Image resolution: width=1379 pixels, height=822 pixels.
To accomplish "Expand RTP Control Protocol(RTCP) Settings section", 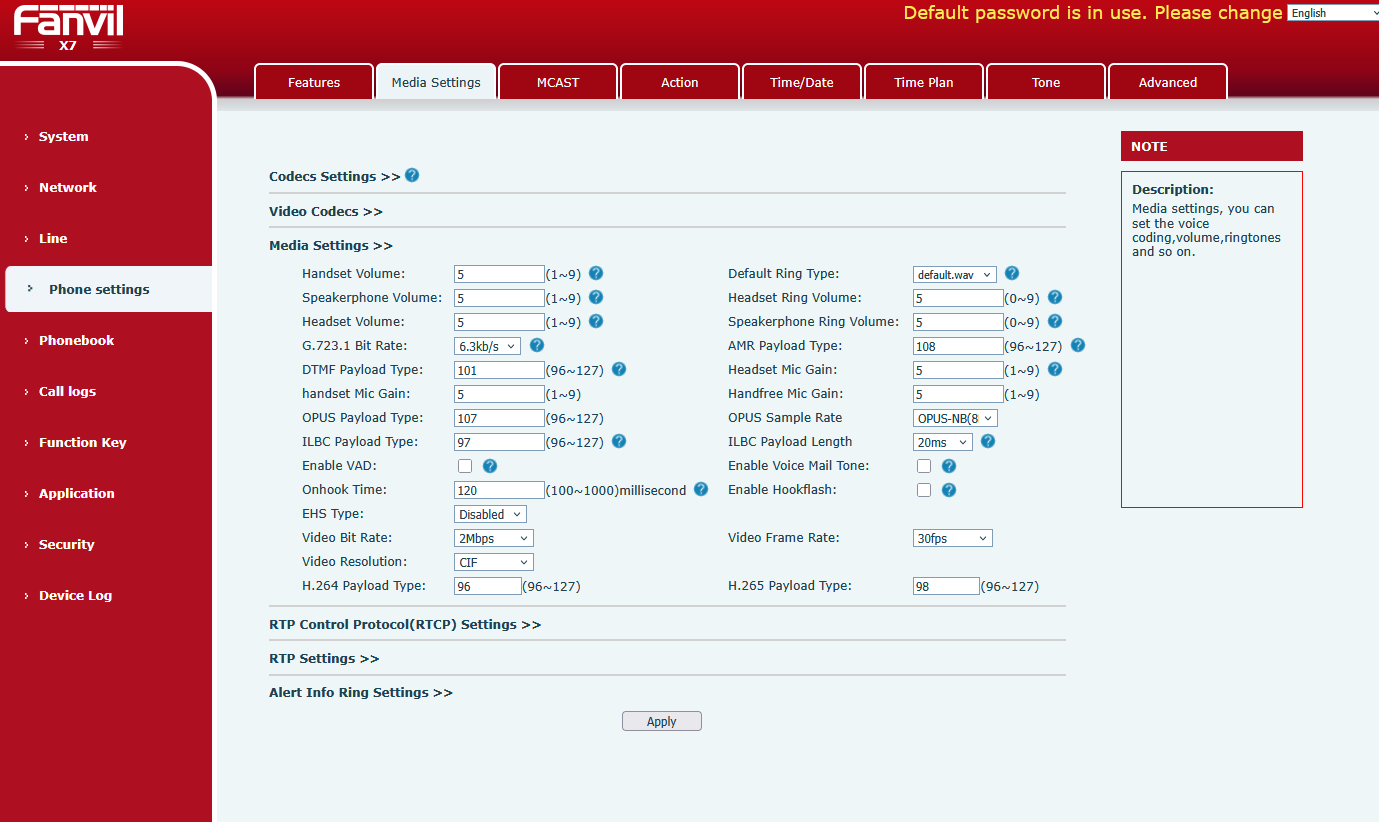I will point(405,624).
